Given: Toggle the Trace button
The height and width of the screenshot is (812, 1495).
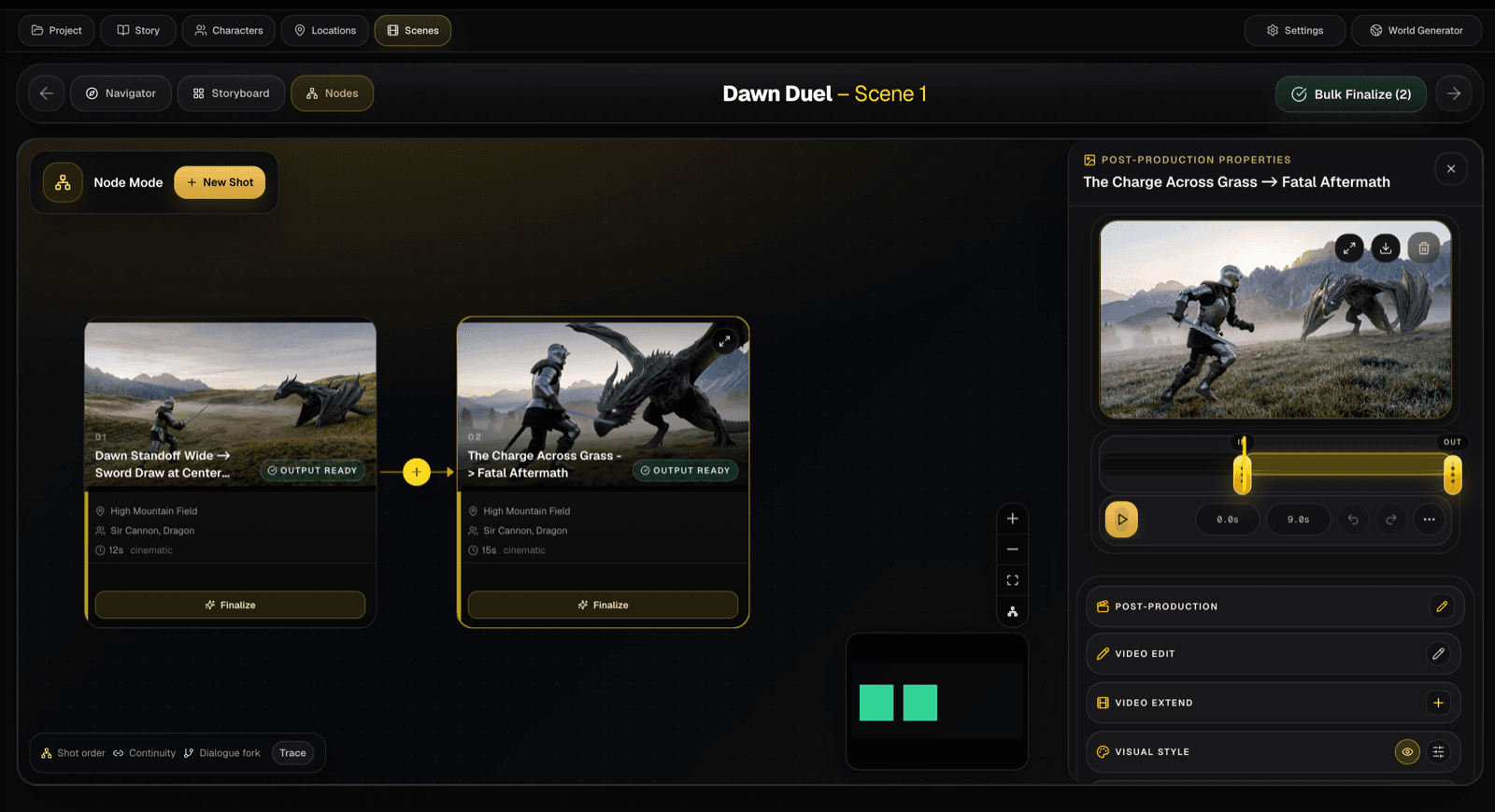Looking at the screenshot, I should click(x=292, y=753).
